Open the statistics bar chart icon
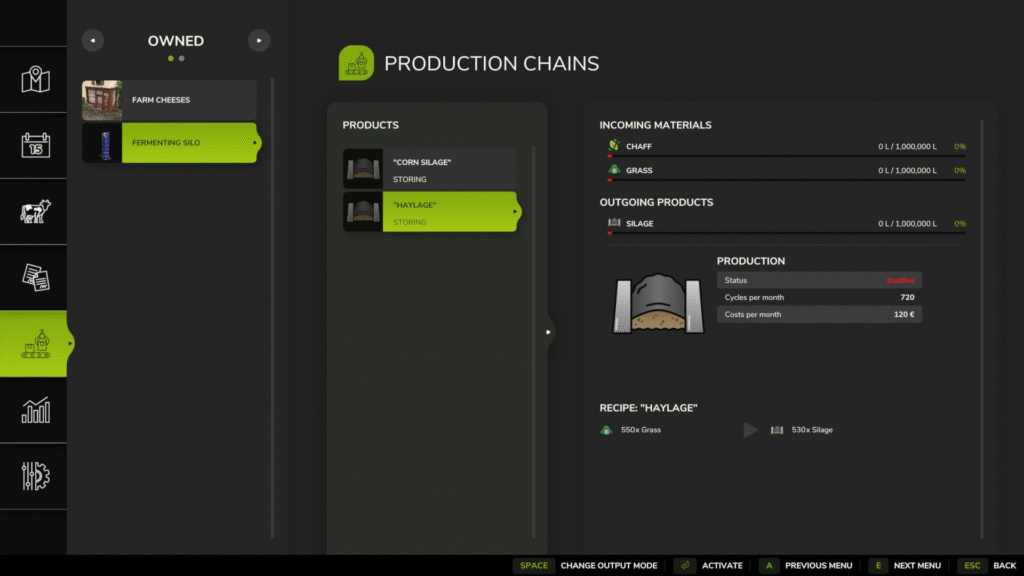The width and height of the screenshot is (1024, 576). 35,410
